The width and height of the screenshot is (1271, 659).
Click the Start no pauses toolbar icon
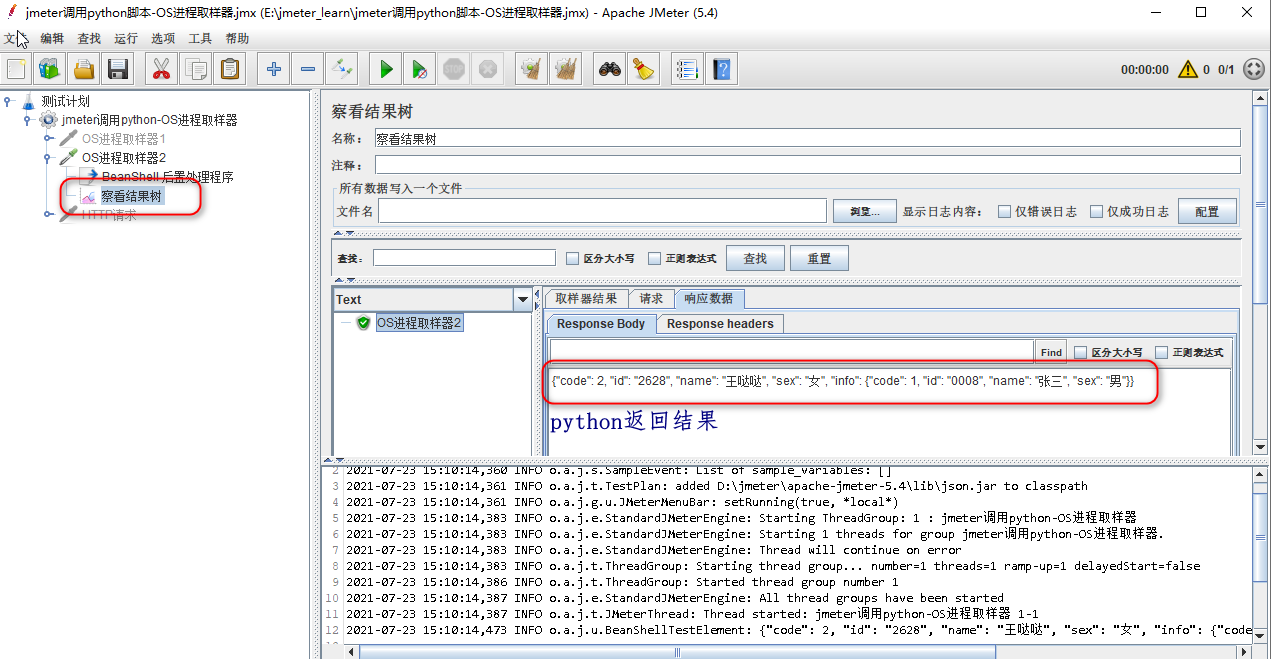[x=419, y=68]
